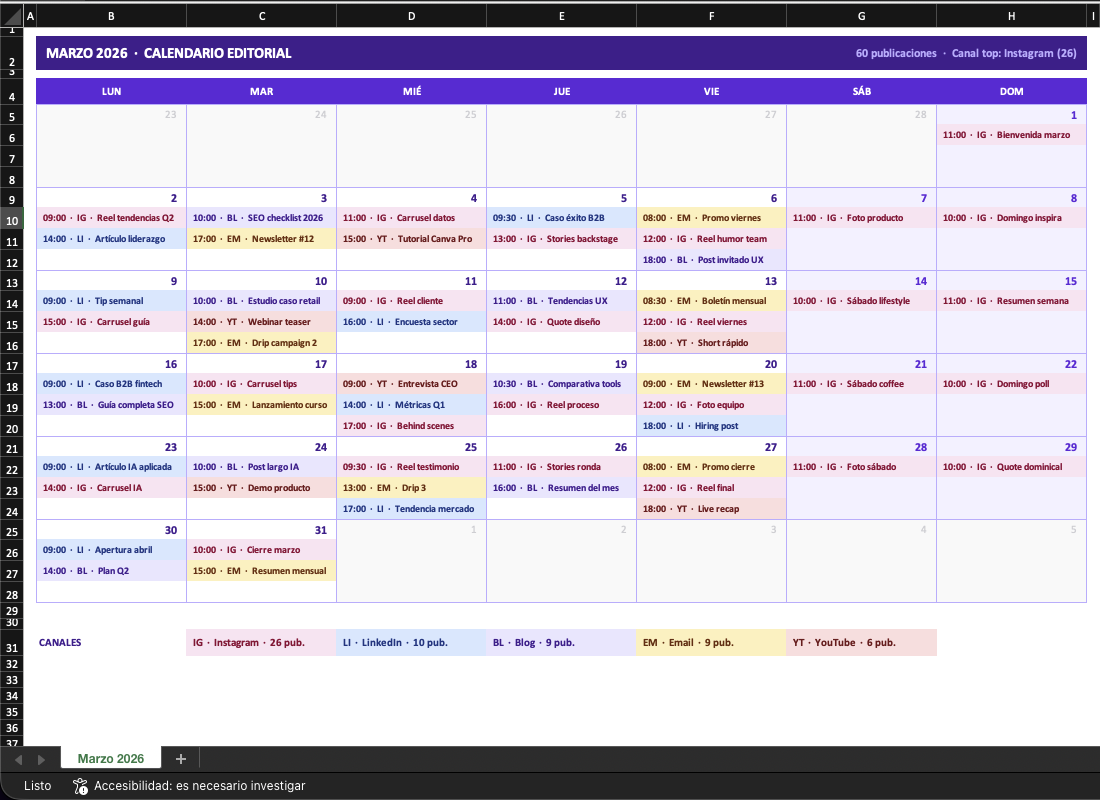Image resolution: width=1100 pixels, height=800 pixels.
Task: Select the Newsletter #12 cell
Action: click(262, 239)
